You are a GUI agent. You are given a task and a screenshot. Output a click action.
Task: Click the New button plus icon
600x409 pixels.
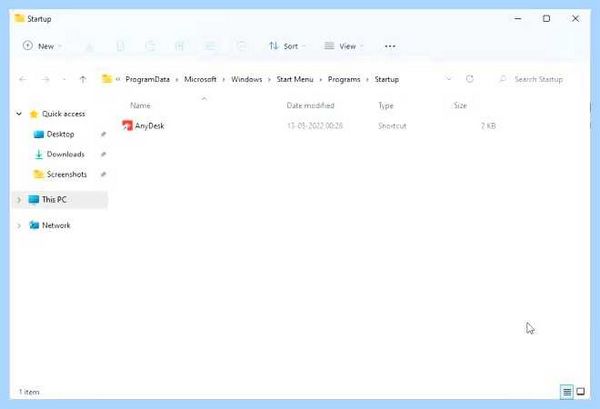28,46
